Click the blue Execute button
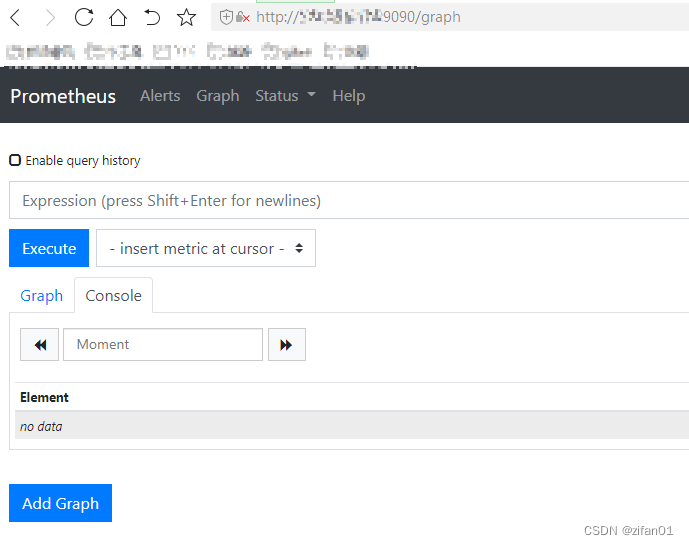689x545 pixels. (49, 248)
